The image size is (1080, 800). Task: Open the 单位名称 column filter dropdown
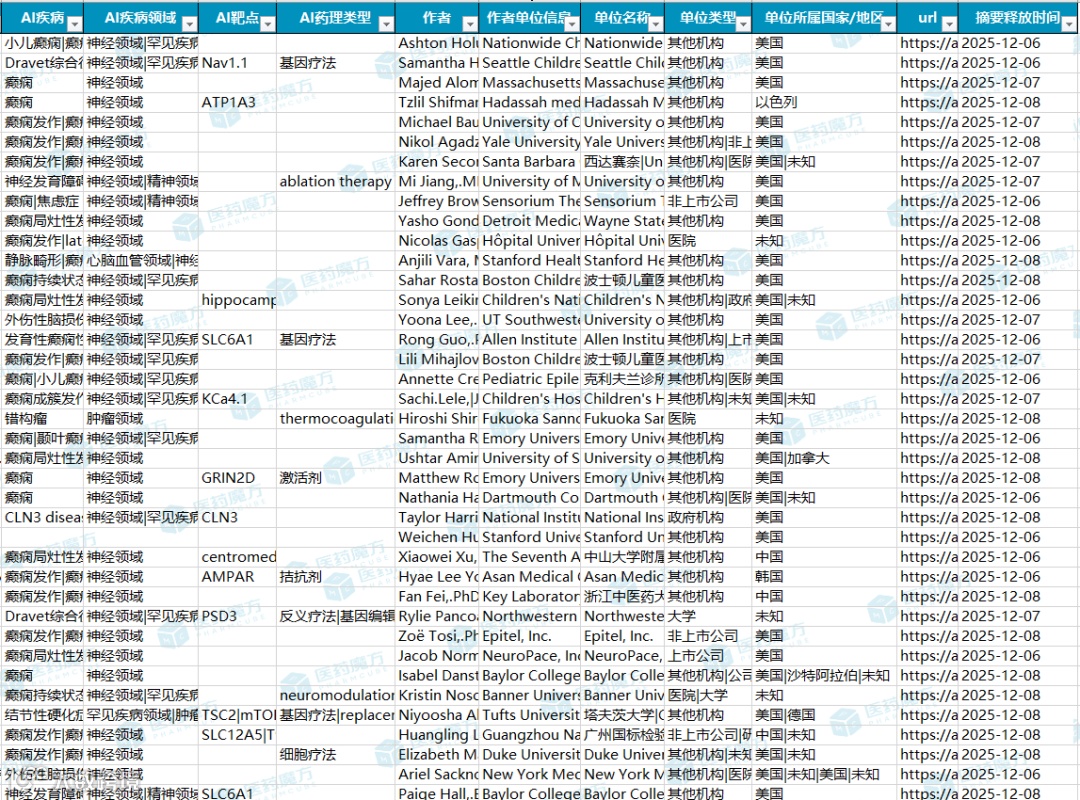pyautogui.click(x=655, y=24)
